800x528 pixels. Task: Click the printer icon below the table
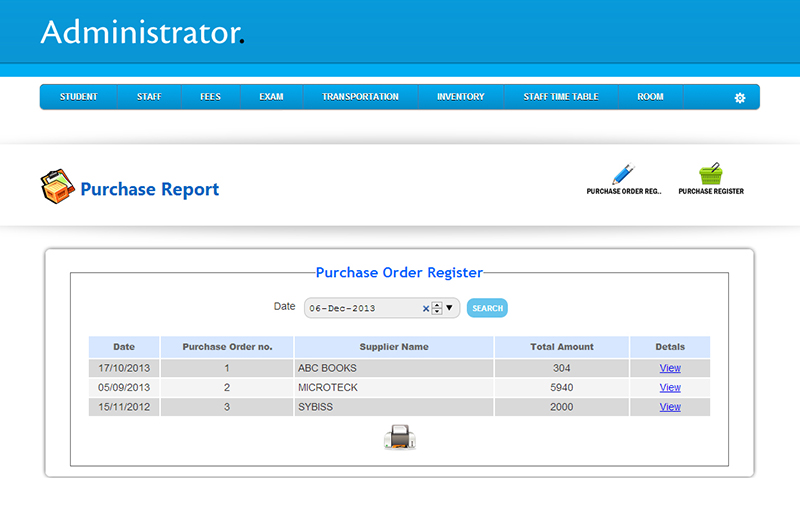click(400, 436)
